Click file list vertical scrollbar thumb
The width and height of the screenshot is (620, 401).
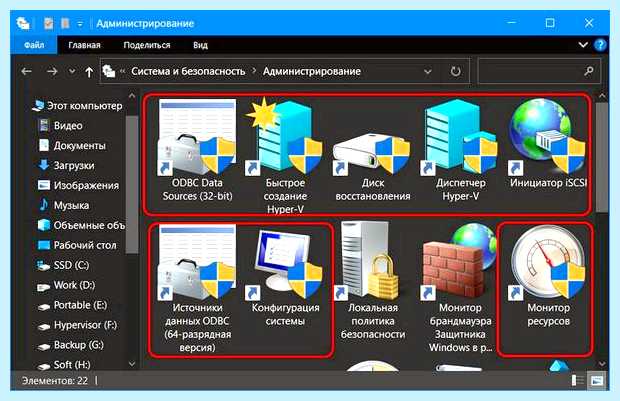click(602, 157)
